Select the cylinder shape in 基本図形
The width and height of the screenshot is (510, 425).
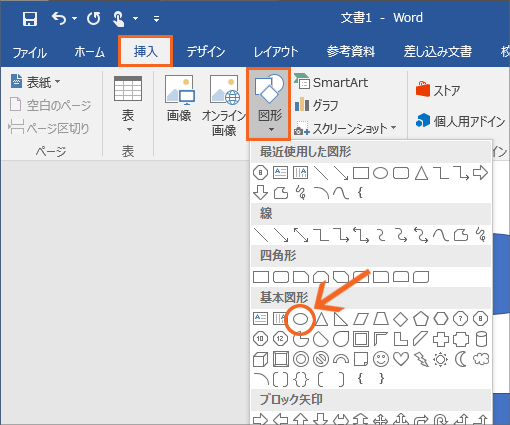pyautogui.click(x=481, y=339)
